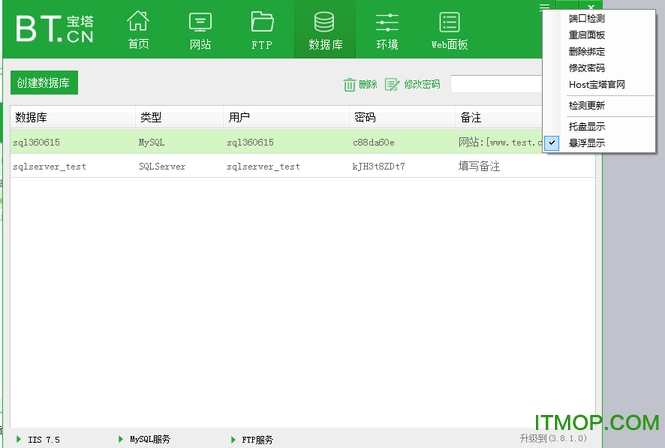The height and width of the screenshot is (448, 665).
Task: Click user cell sql360615
Action: pyautogui.click(x=250, y=143)
